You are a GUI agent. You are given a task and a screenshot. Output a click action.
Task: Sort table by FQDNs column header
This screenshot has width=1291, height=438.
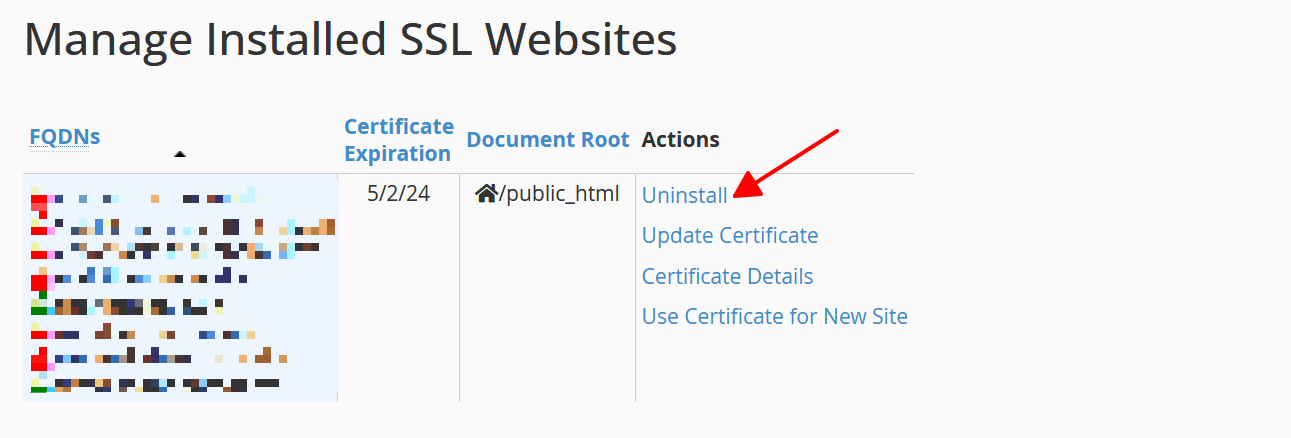(64, 137)
